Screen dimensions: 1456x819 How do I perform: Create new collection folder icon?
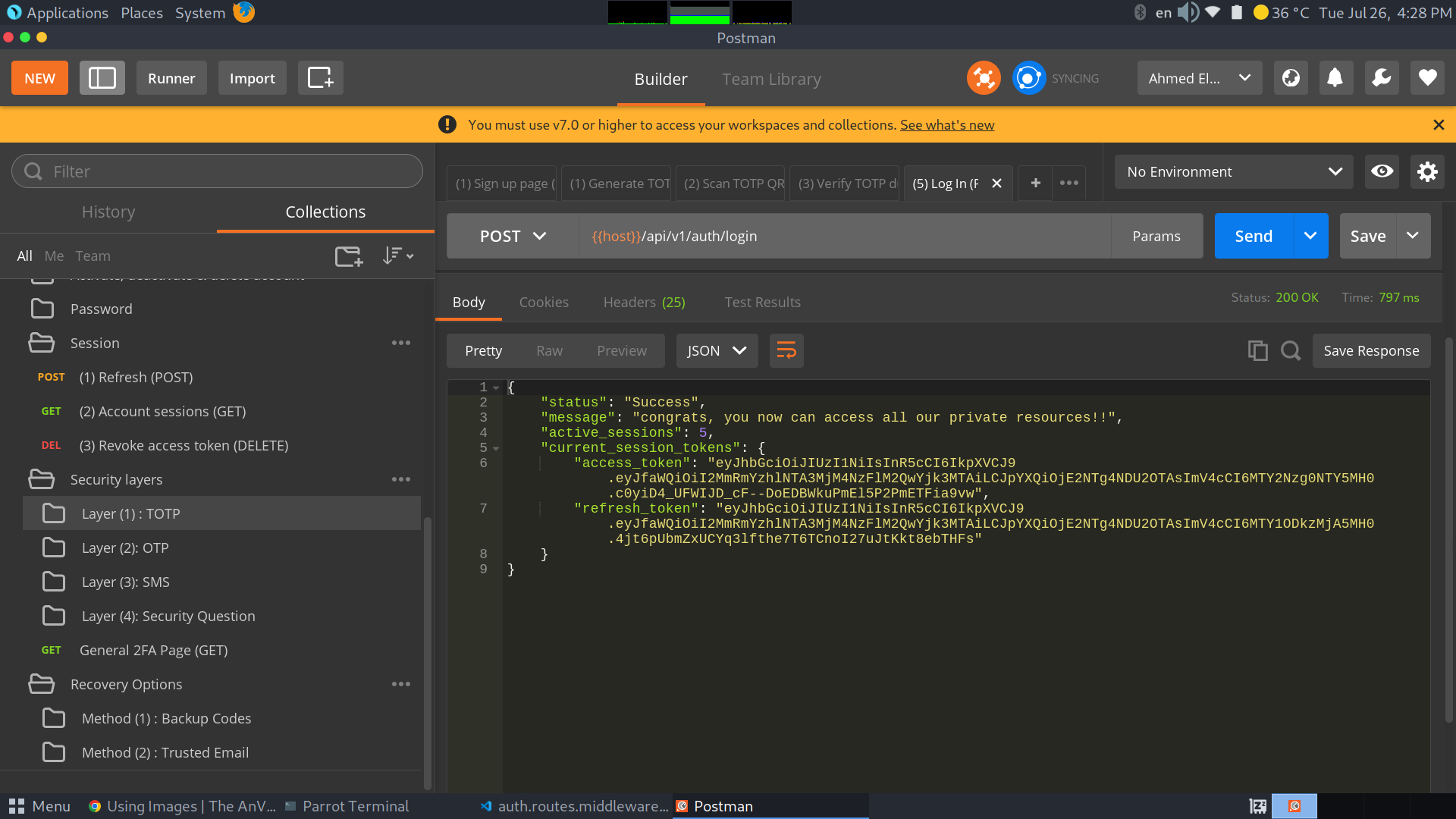tap(349, 256)
